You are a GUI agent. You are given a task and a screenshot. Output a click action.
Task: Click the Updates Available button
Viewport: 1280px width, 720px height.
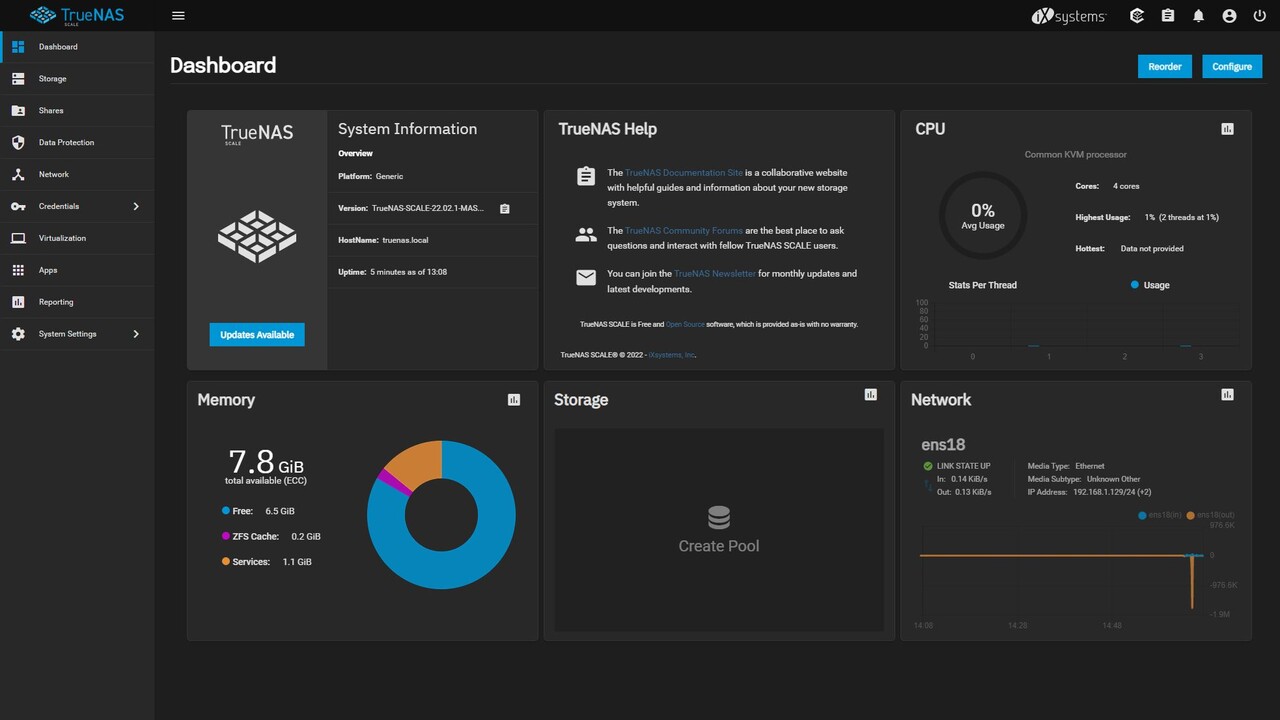(x=257, y=335)
